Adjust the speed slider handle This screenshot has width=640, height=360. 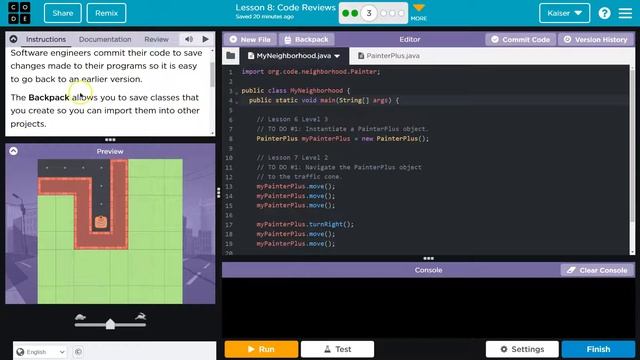pyautogui.click(x=110, y=324)
